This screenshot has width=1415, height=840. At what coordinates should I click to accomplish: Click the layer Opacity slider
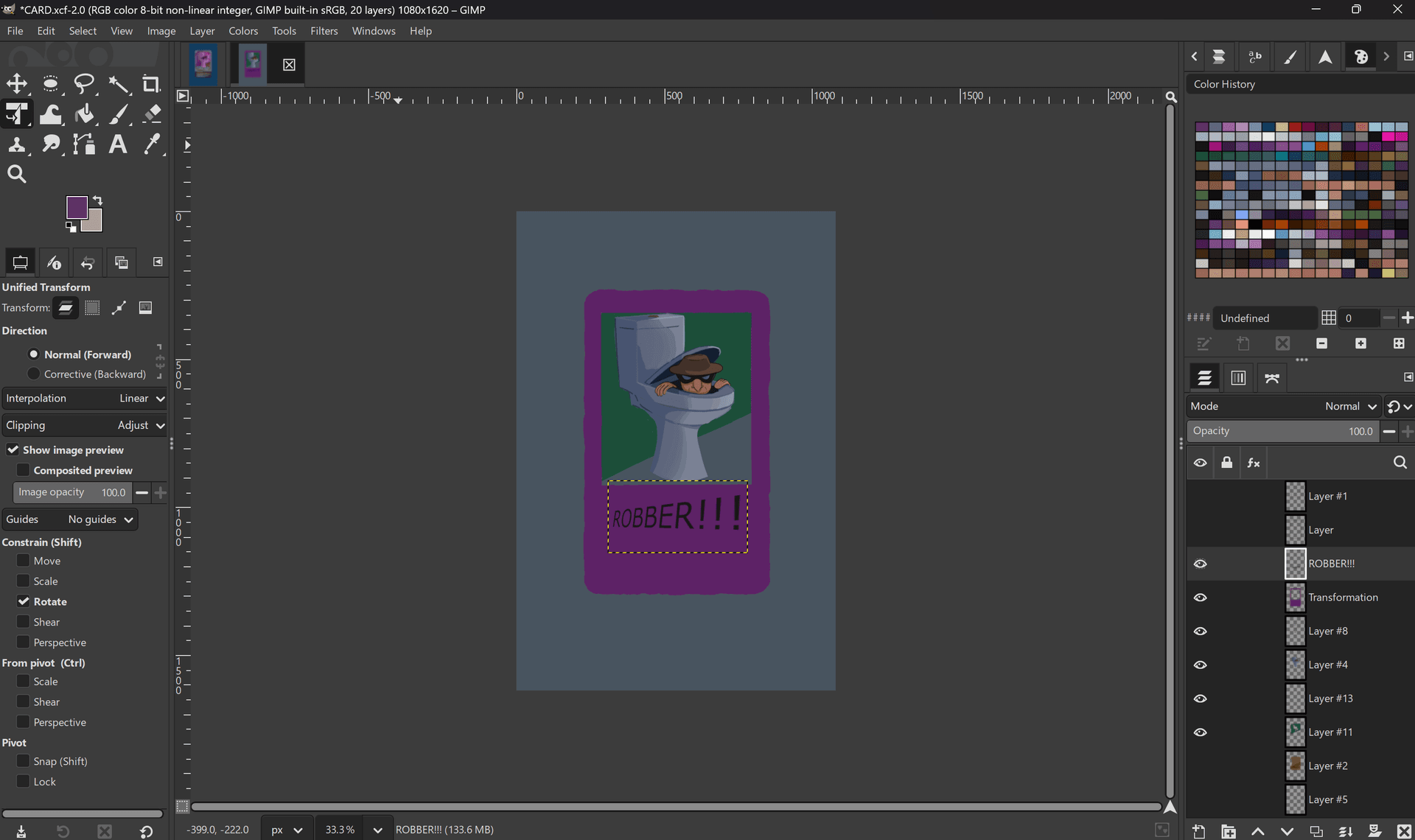pyautogui.click(x=1282, y=431)
